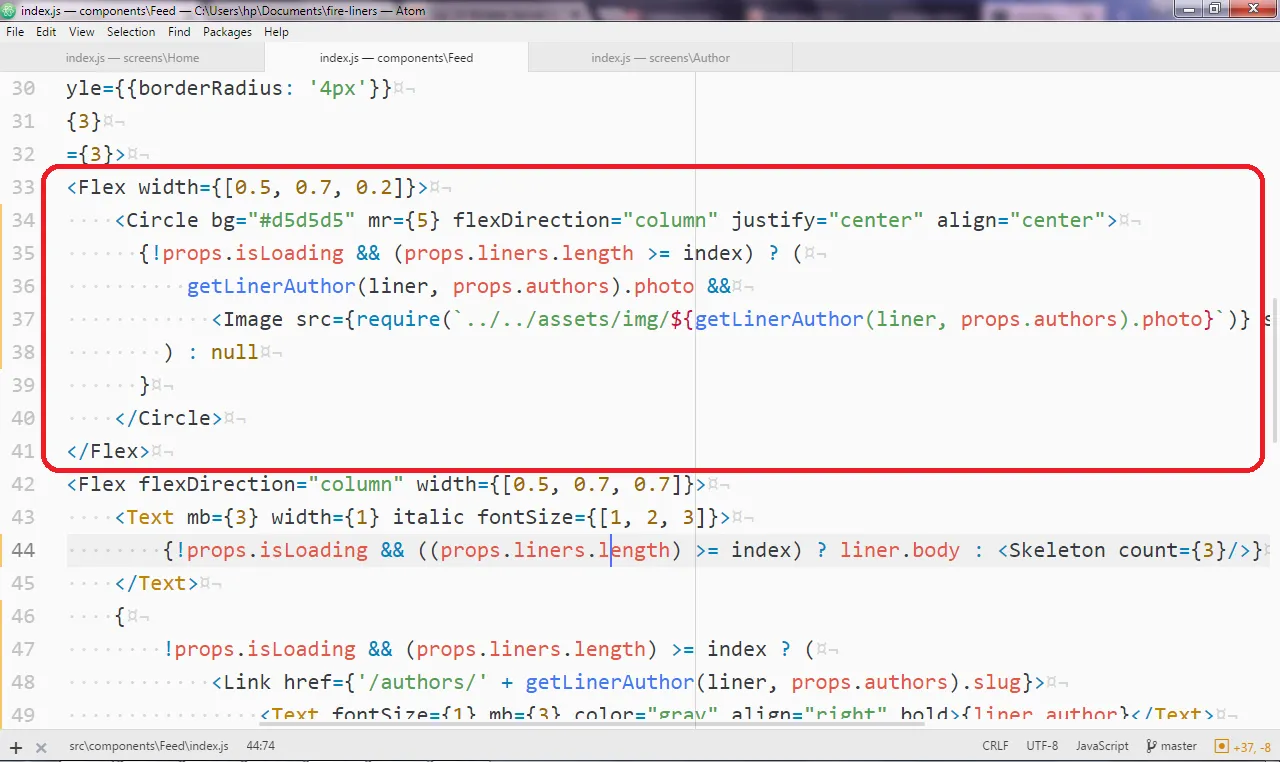Open the File menu
This screenshot has width=1280, height=762.
tap(15, 32)
